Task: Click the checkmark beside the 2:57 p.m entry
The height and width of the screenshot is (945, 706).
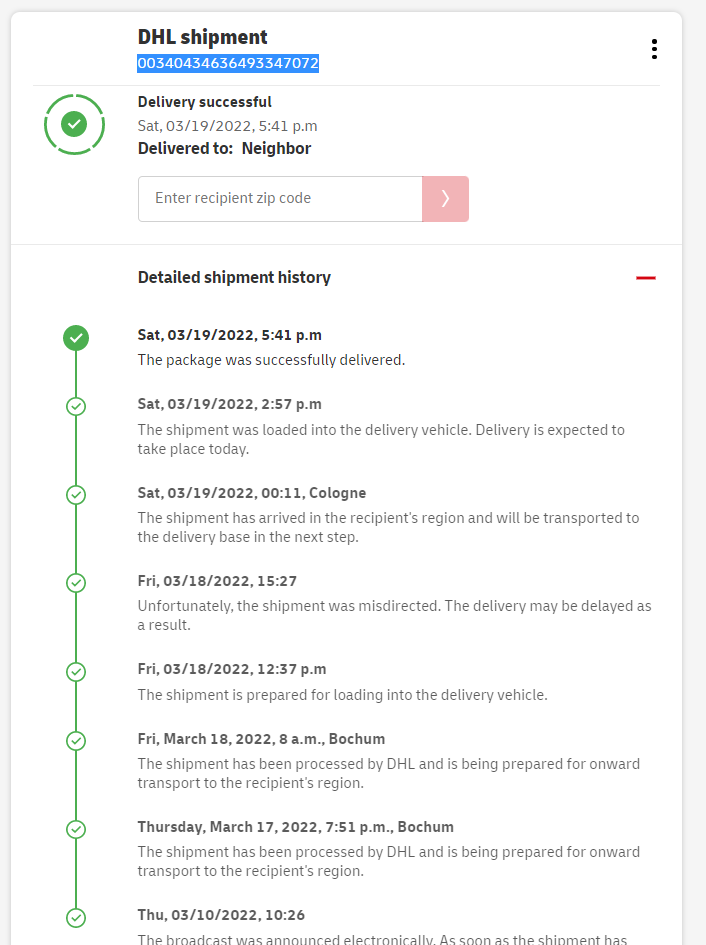Action: pos(76,406)
